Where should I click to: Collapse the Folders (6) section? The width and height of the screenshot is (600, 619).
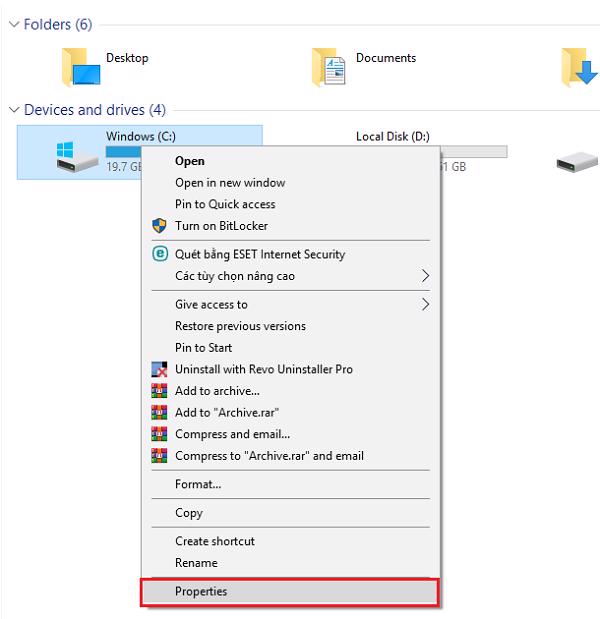pyautogui.click(x=12, y=25)
